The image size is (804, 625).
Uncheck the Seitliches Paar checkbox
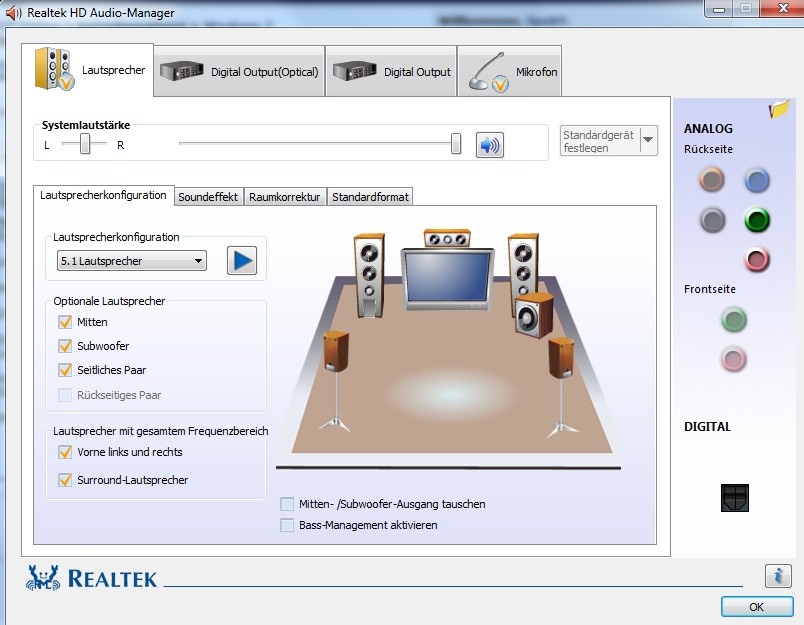(x=65, y=370)
